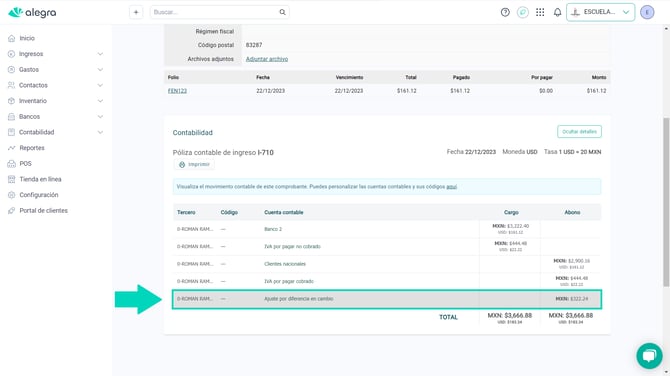Expand the Bancos menu chevron
Screen dimensions: 670x376
(100, 117)
